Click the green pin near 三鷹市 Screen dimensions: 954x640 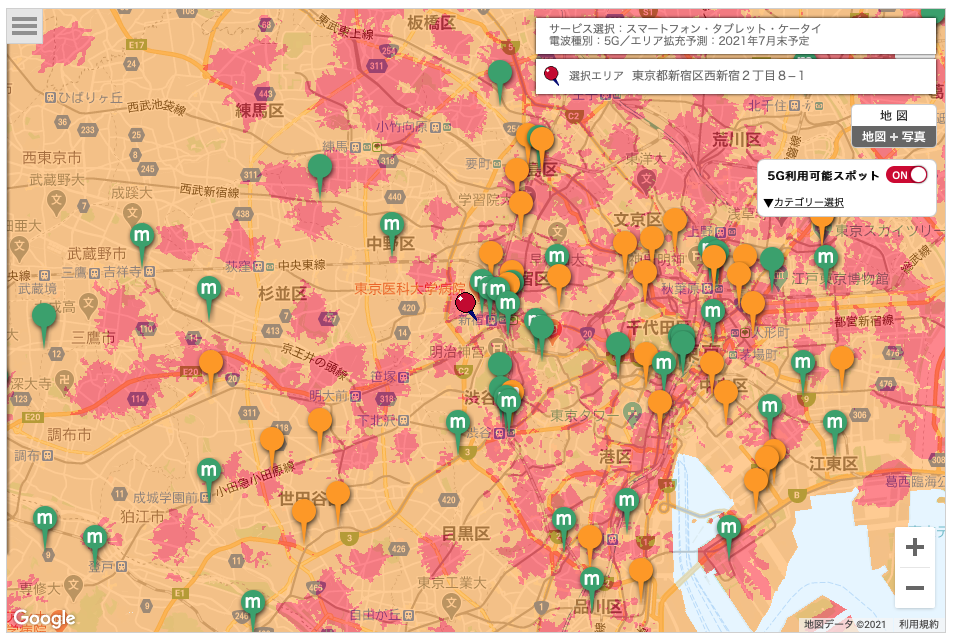44,319
